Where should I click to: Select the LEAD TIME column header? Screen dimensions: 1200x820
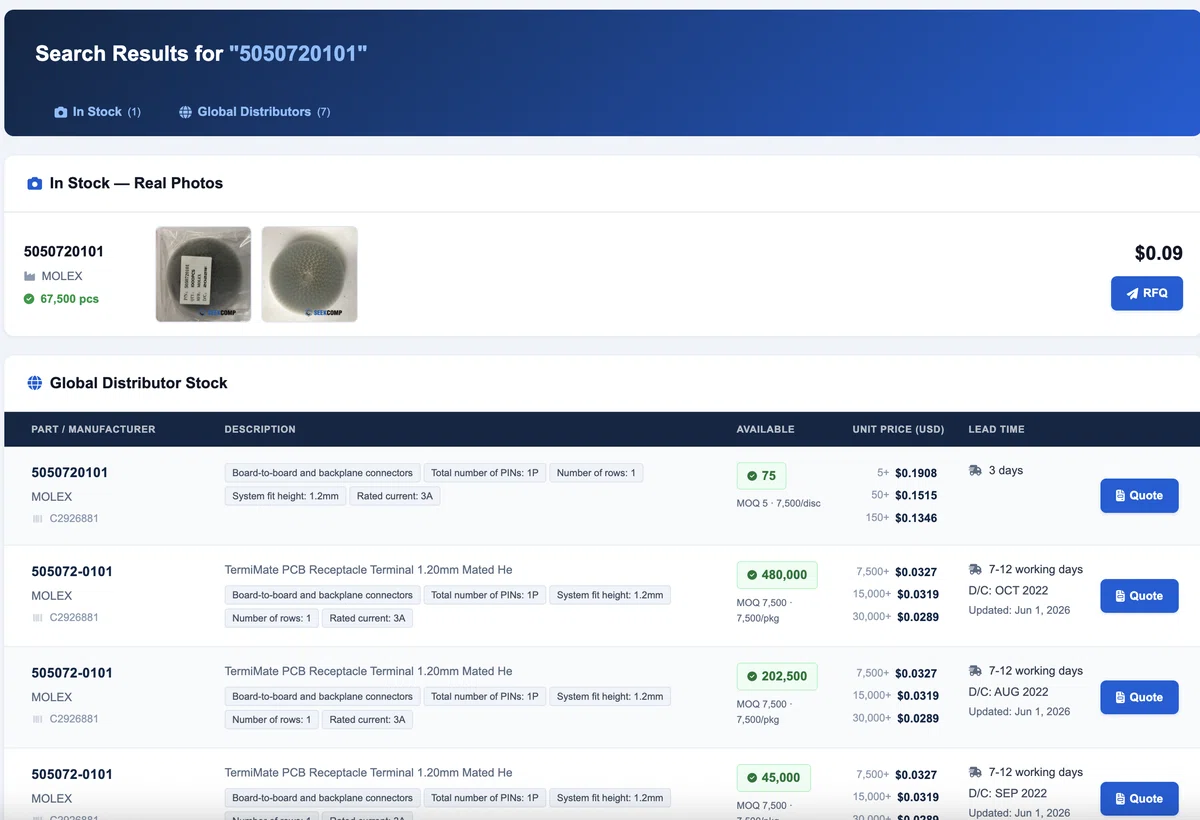coord(996,429)
